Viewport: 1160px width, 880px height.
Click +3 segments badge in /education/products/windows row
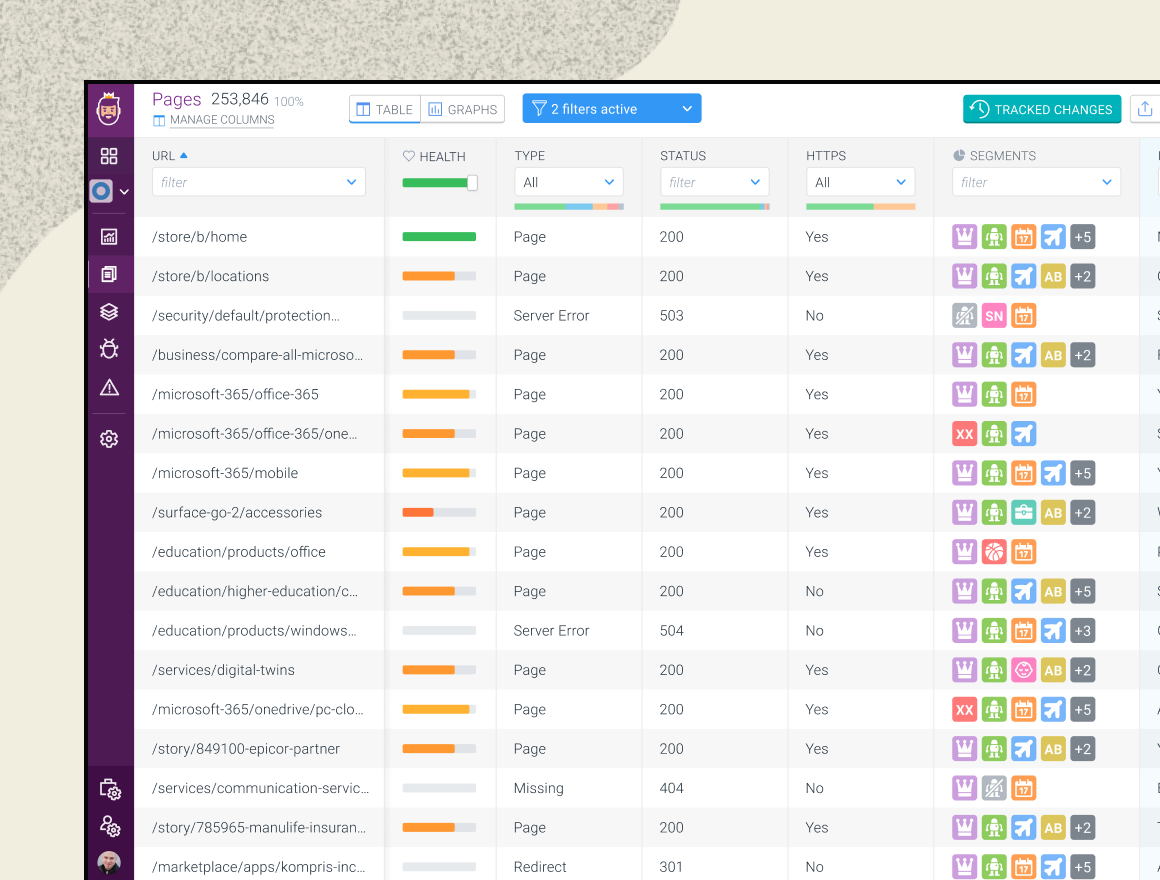click(x=1082, y=631)
